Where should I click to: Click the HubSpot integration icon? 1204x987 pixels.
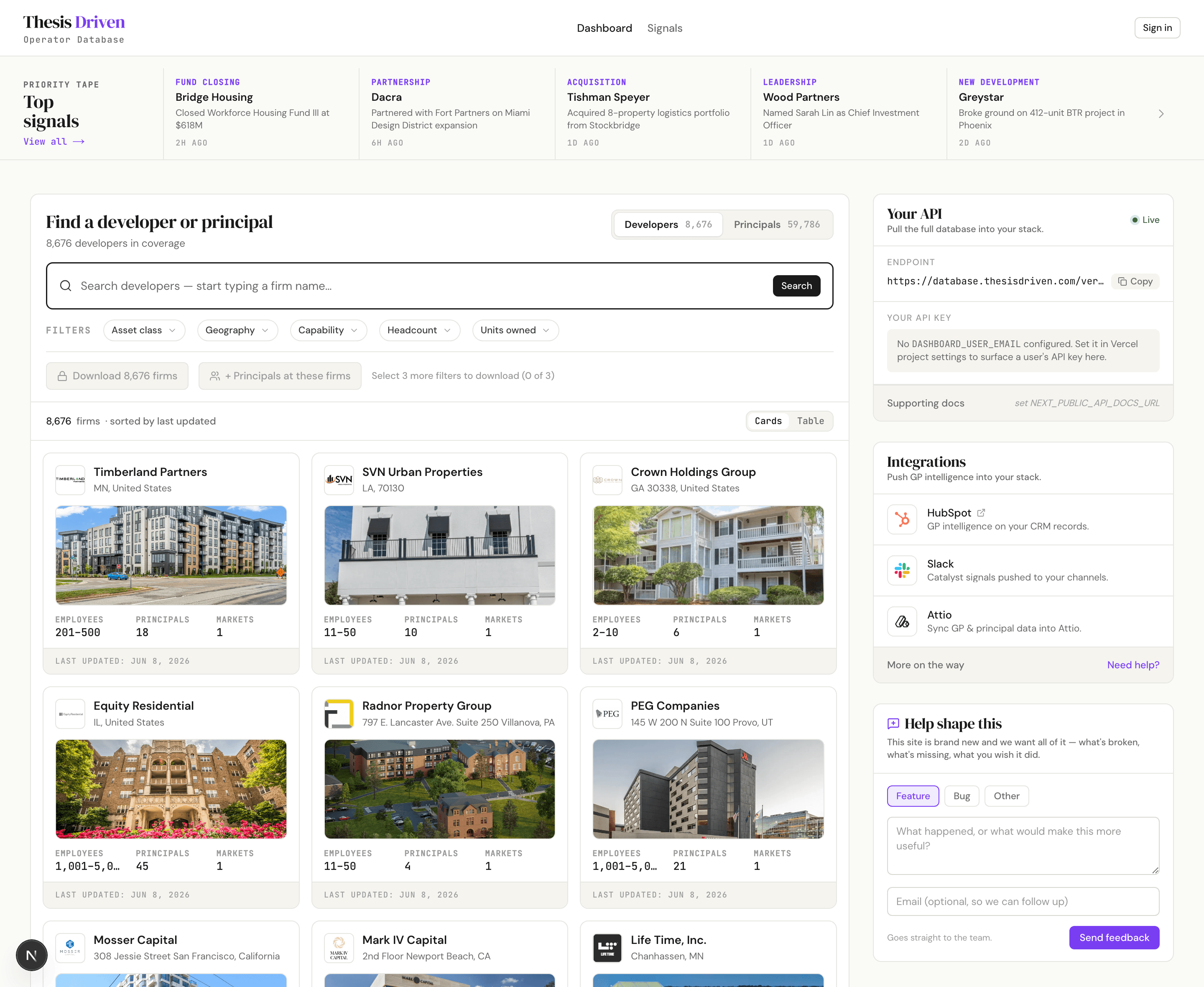click(902, 519)
